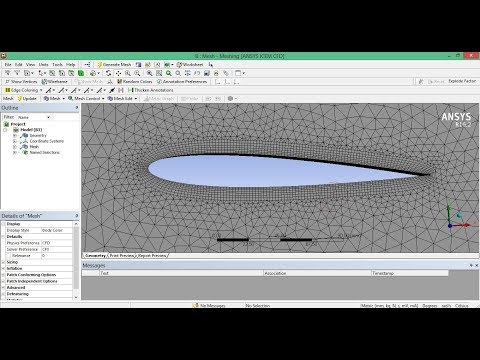The width and height of the screenshot is (480, 360).
Task: Expand the Geometry tree node
Action: [15, 136]
